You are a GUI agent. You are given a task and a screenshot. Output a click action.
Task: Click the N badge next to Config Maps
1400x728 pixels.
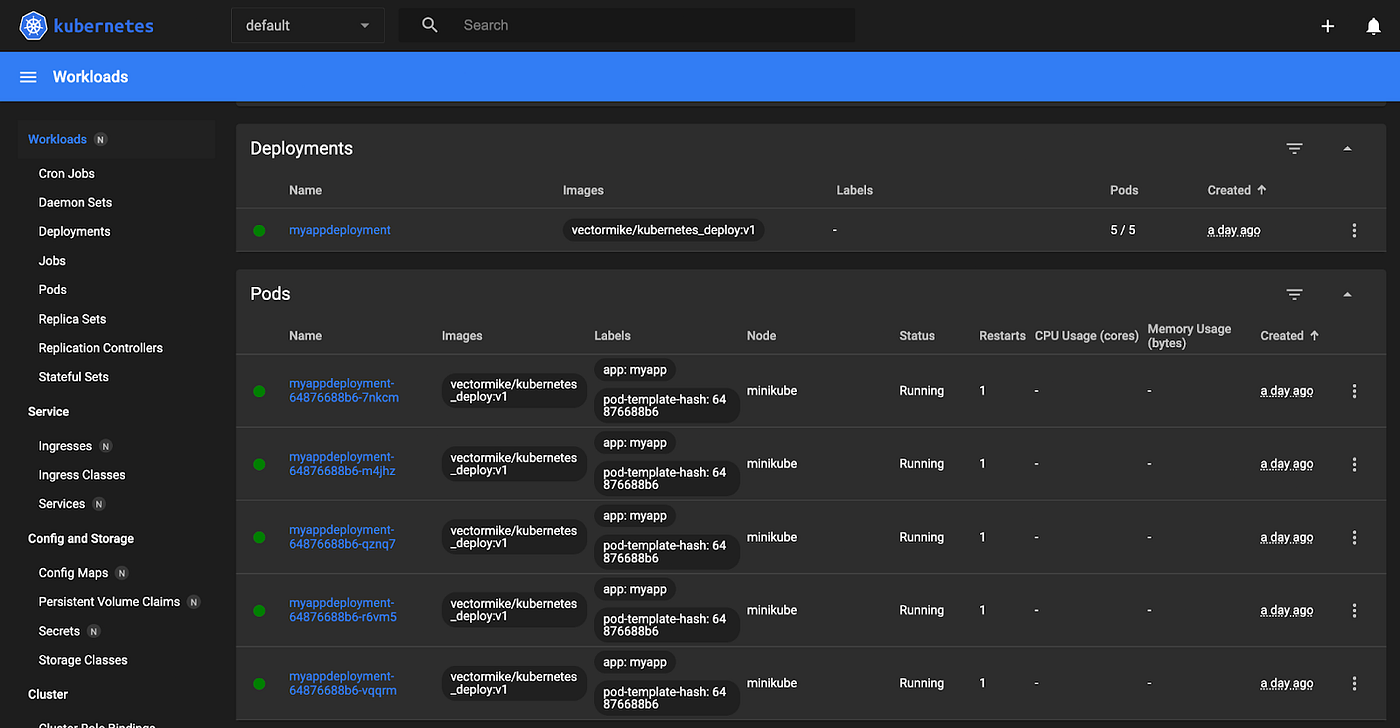[122, 573]
